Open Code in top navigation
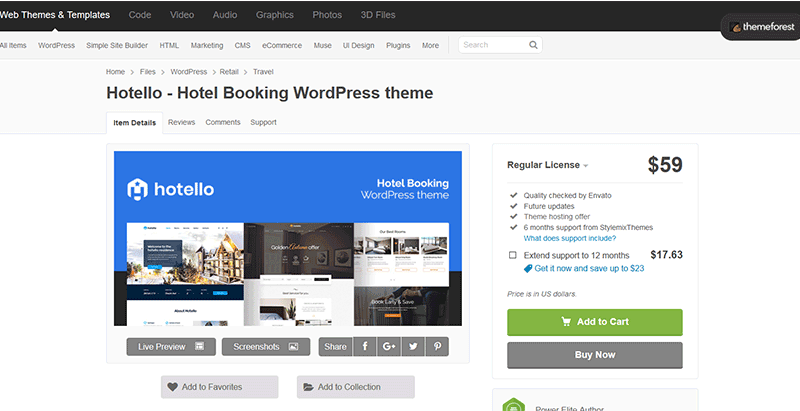The image size is (800, 411). point(140,15)
